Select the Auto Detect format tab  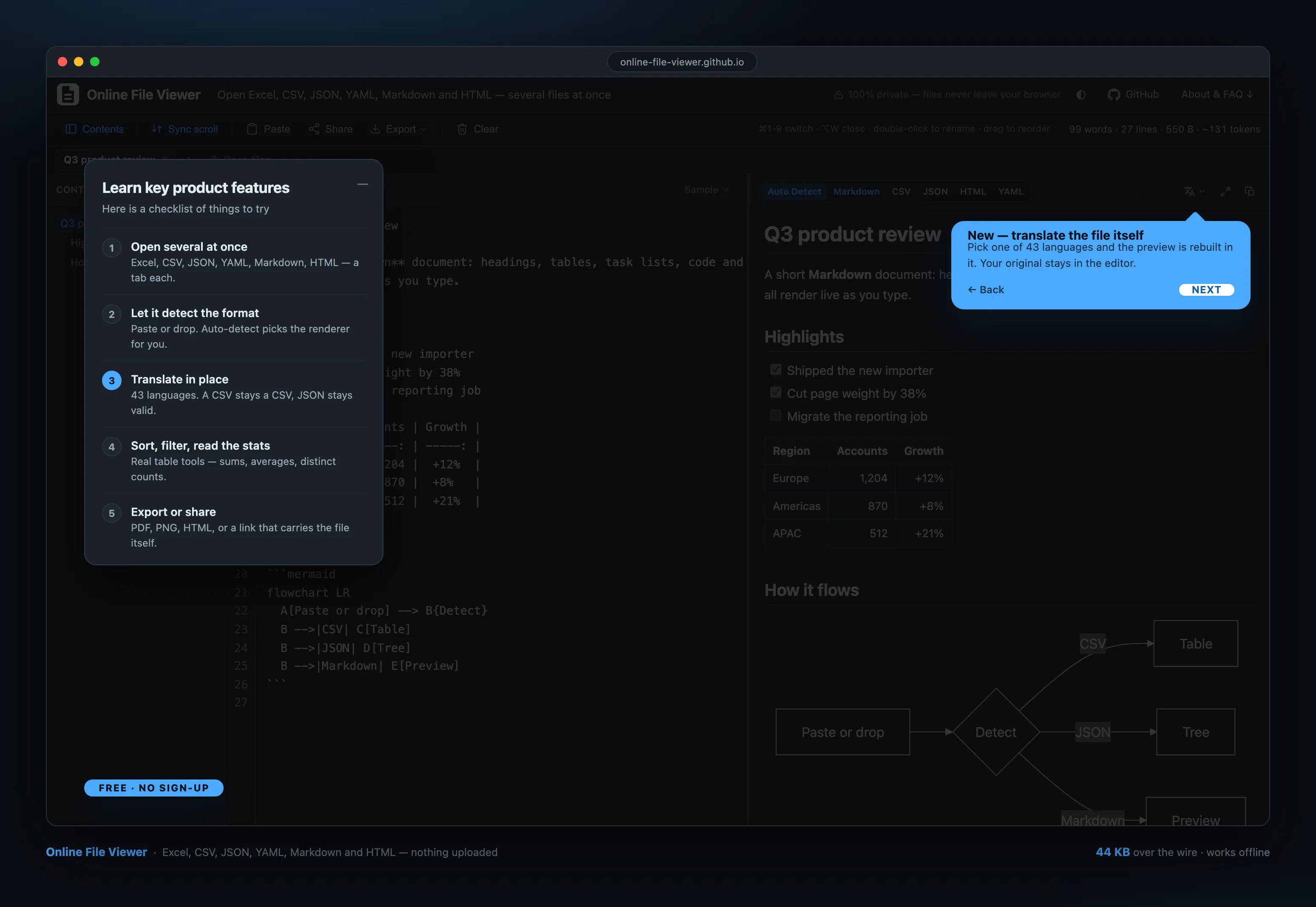(x=794, y=192)
